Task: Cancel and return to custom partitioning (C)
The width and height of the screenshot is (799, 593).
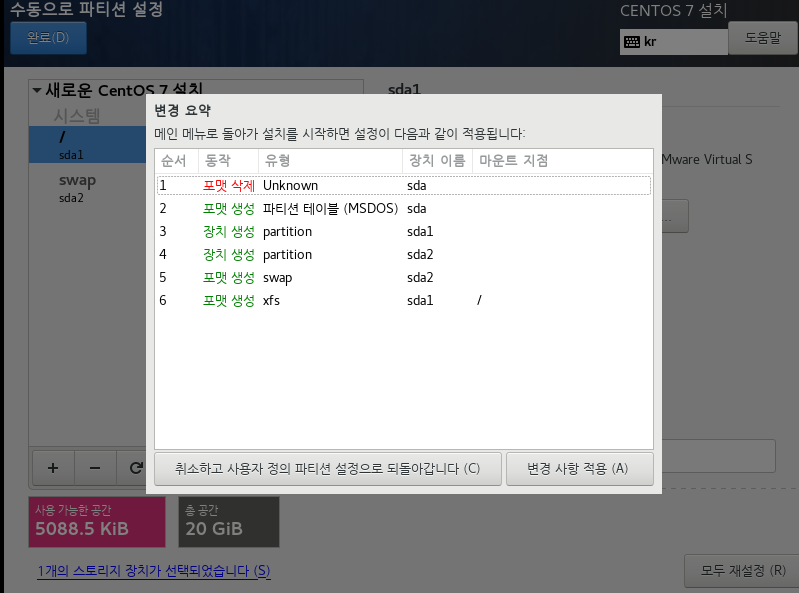Action: click(328, 469)
